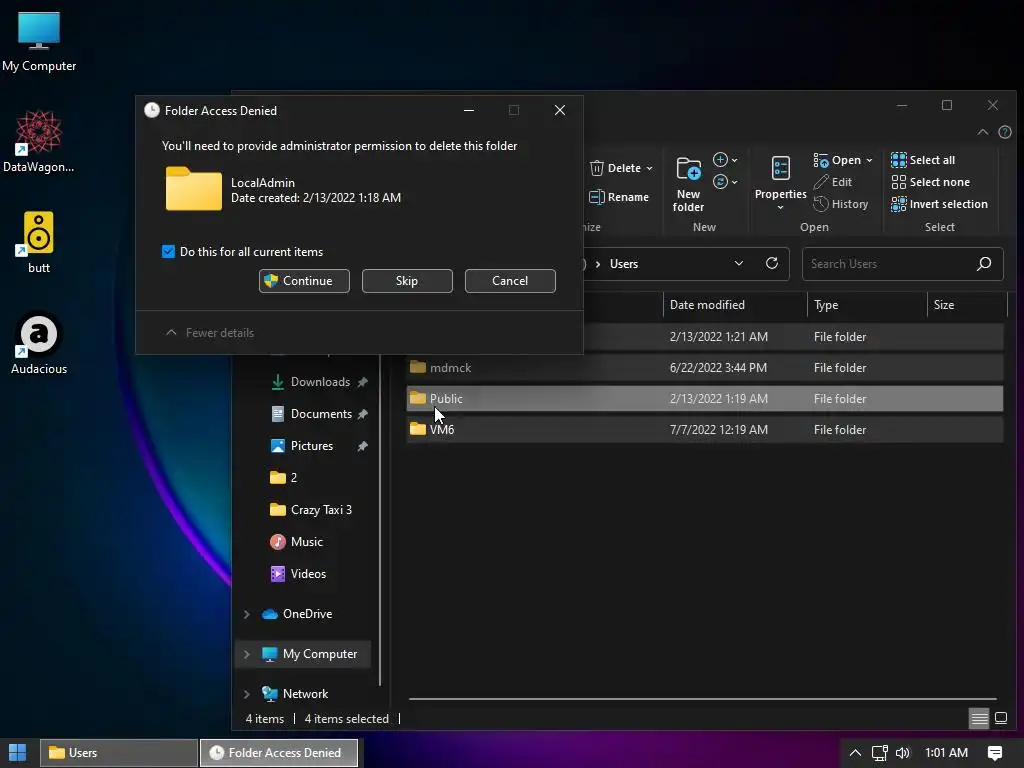
Task: Sort by Type column header
Action: pyautogui.click(x=867, y=305)
